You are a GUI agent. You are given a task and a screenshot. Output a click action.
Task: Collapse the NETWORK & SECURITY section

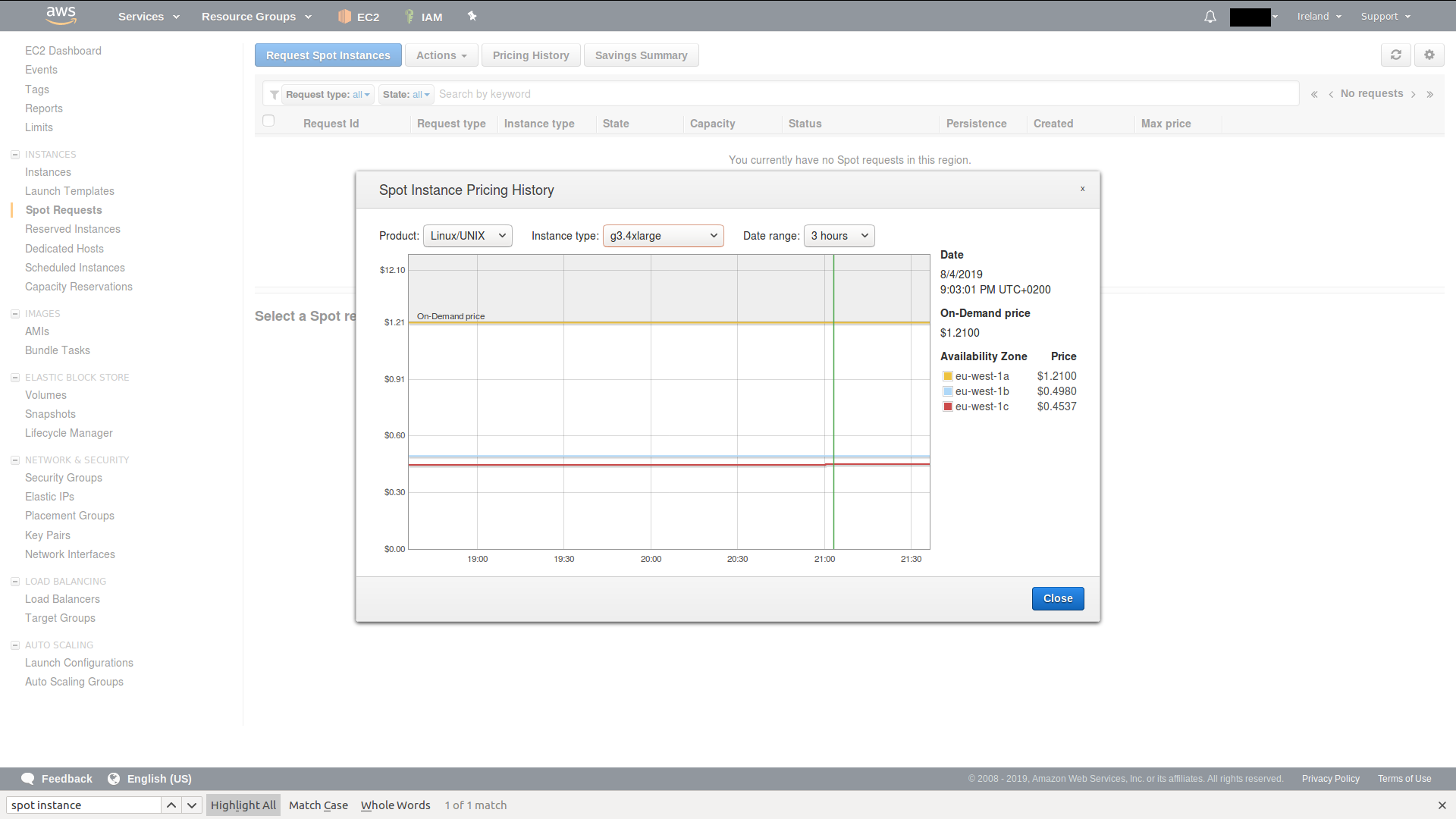coord(14,460)
